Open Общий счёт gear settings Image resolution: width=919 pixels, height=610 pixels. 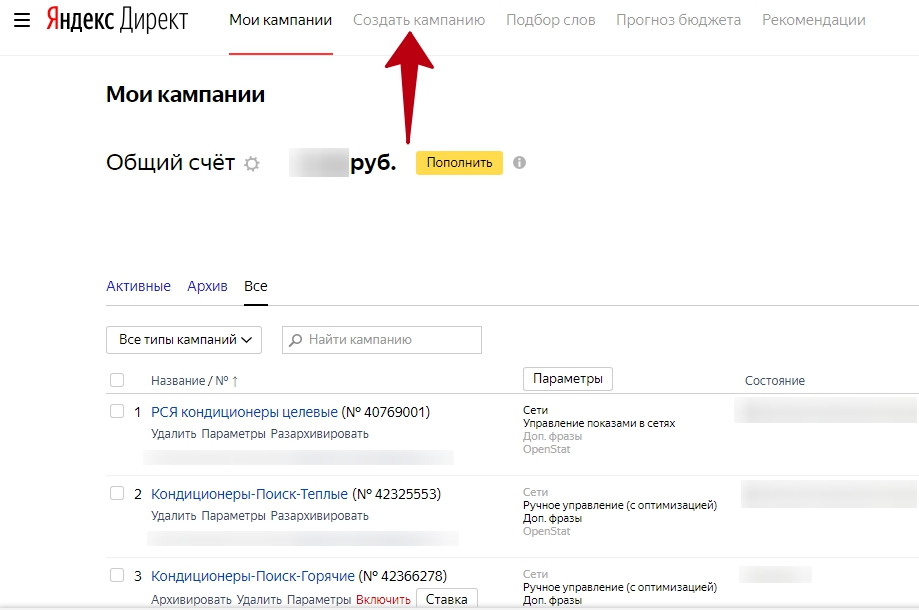252,163
